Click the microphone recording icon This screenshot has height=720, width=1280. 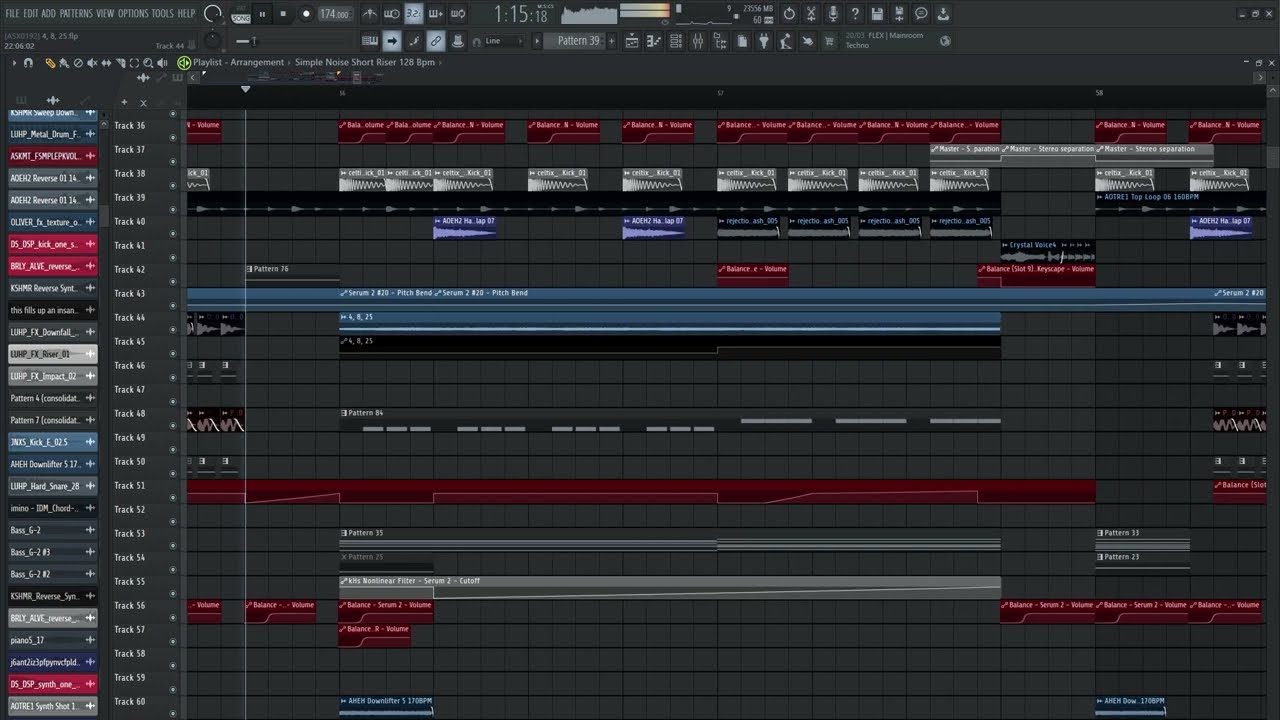click(x=832, y=14)
